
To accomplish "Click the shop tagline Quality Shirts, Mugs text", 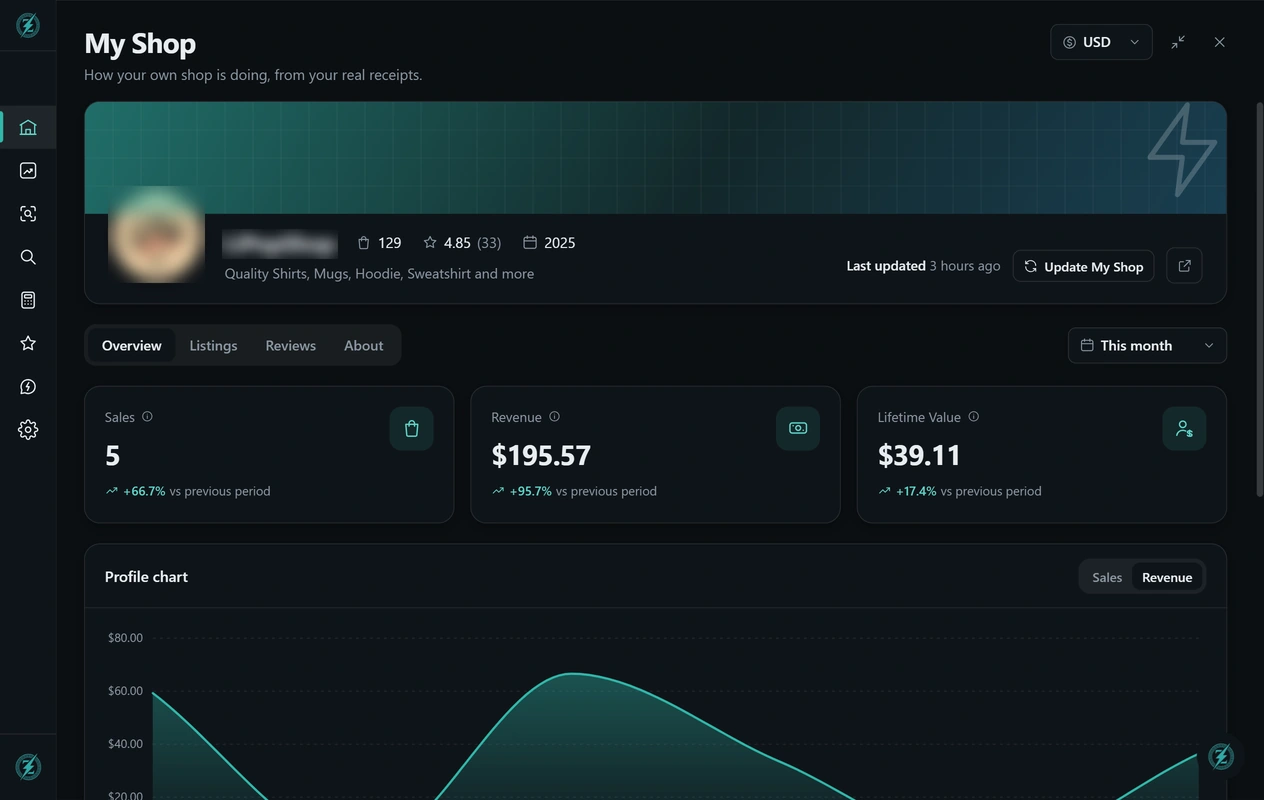I will 379,274.
